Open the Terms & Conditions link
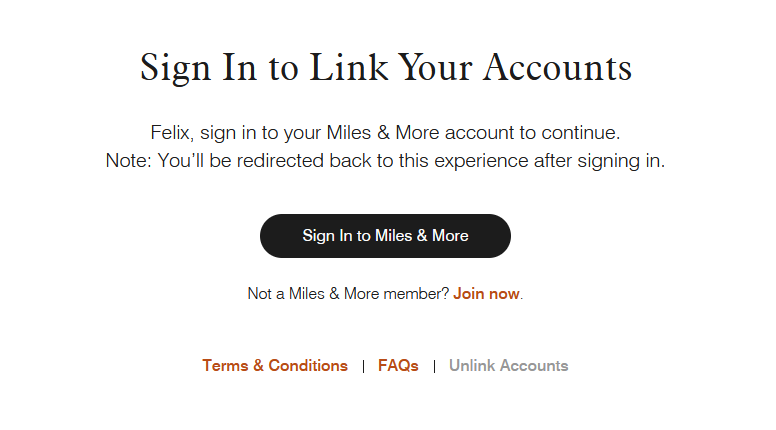Viewport: 776px width, 430px height. point(275,366)
